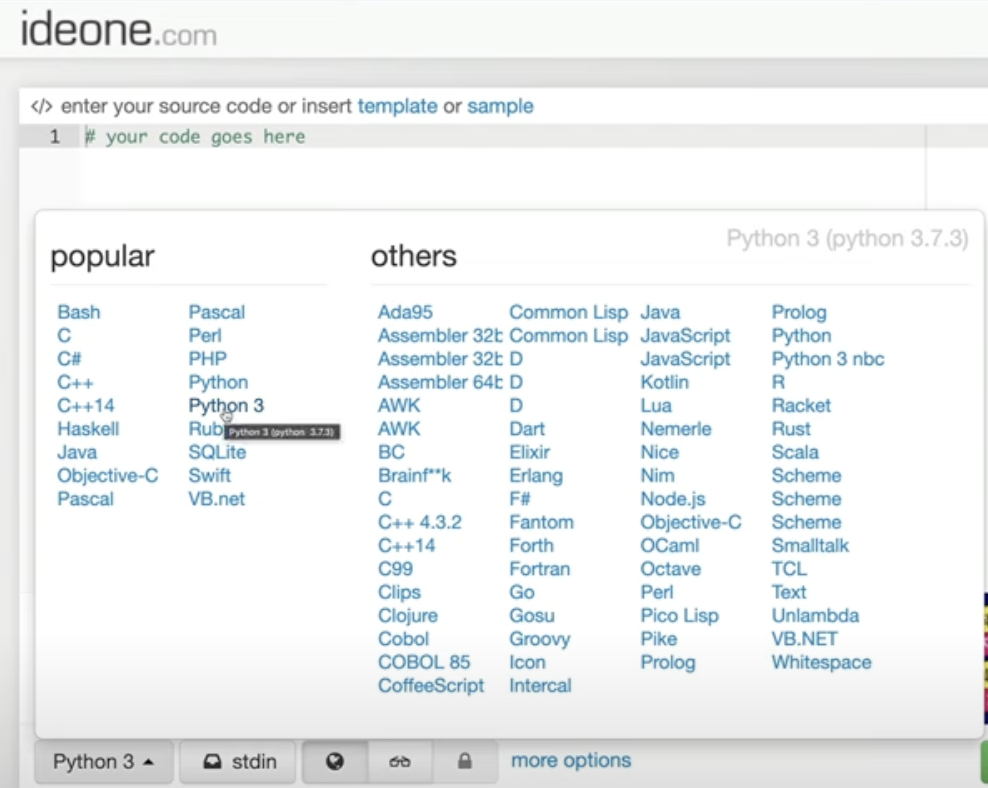The width and height of the screenshot is (988, 788).
Task: Pick Whitespace language
Action: tap(821, 662)
